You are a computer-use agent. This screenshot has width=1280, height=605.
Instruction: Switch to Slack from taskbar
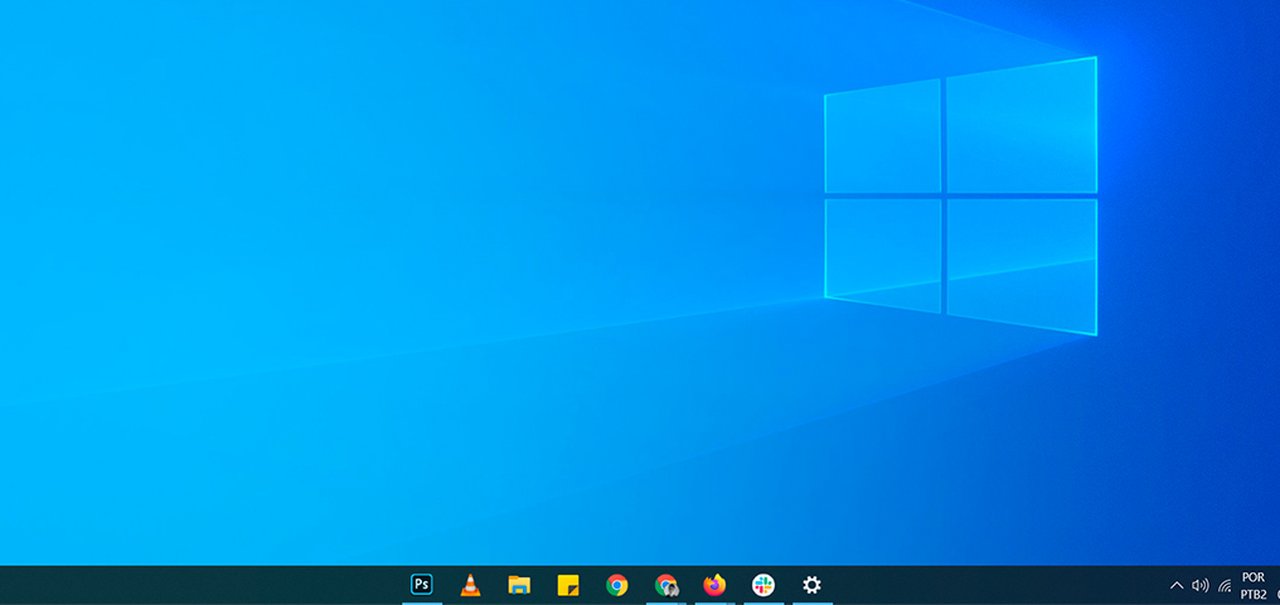tap(763, 585)
